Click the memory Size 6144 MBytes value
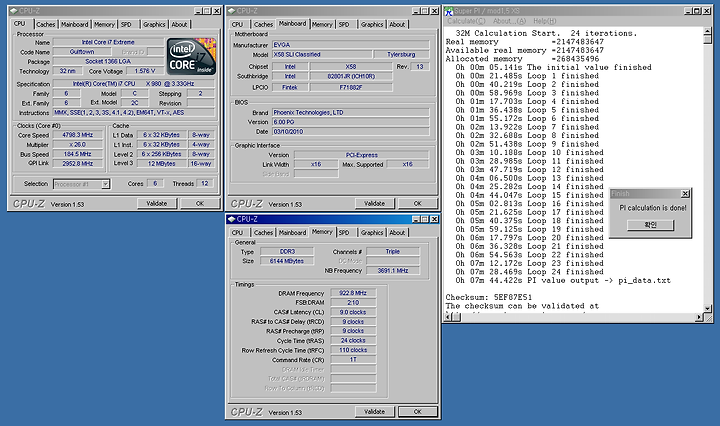Image resolution: width=720 pixels, height=426 pixels. coord(287,261)
